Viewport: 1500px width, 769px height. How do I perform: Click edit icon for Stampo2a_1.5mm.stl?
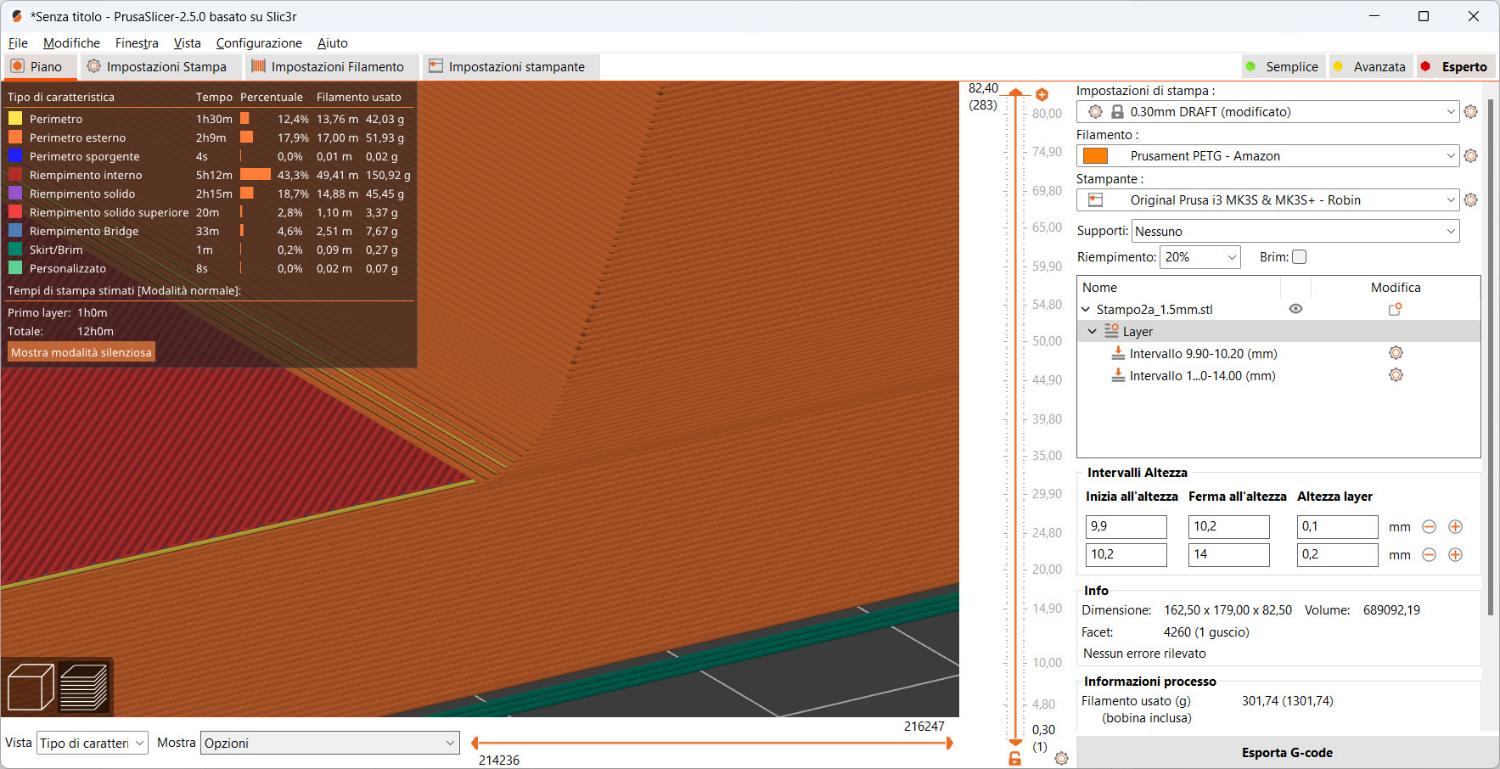(1395, 310)
